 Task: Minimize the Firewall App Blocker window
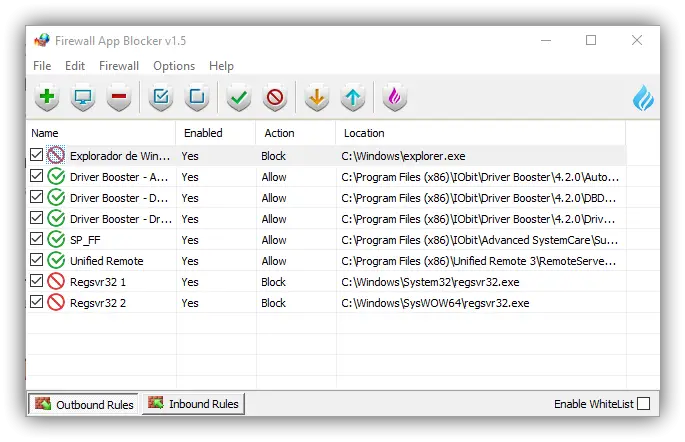pos(546,40)
